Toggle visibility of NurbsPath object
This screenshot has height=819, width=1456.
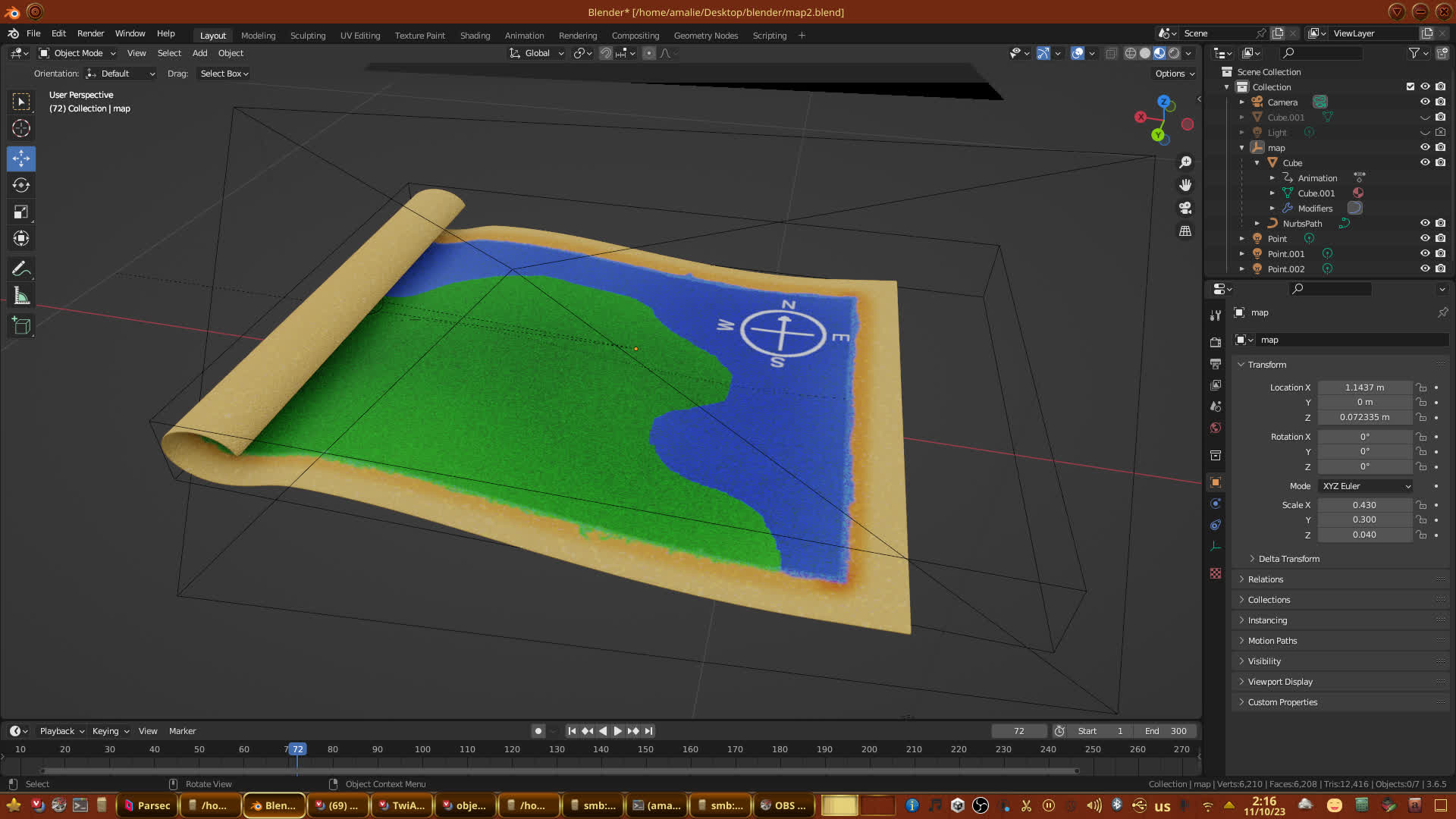1425,224
